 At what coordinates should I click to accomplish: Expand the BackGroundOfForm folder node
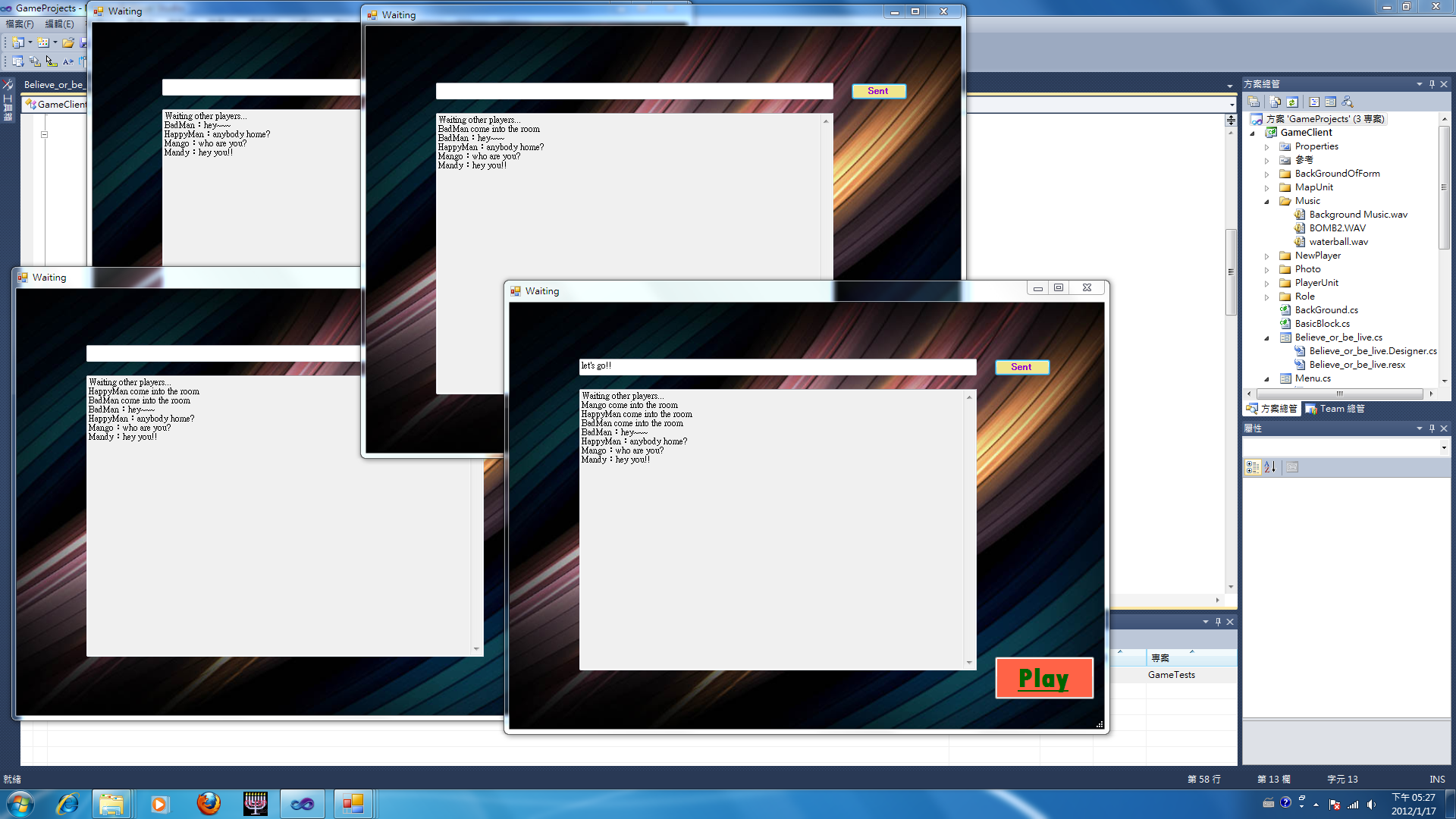point(1266,174)
